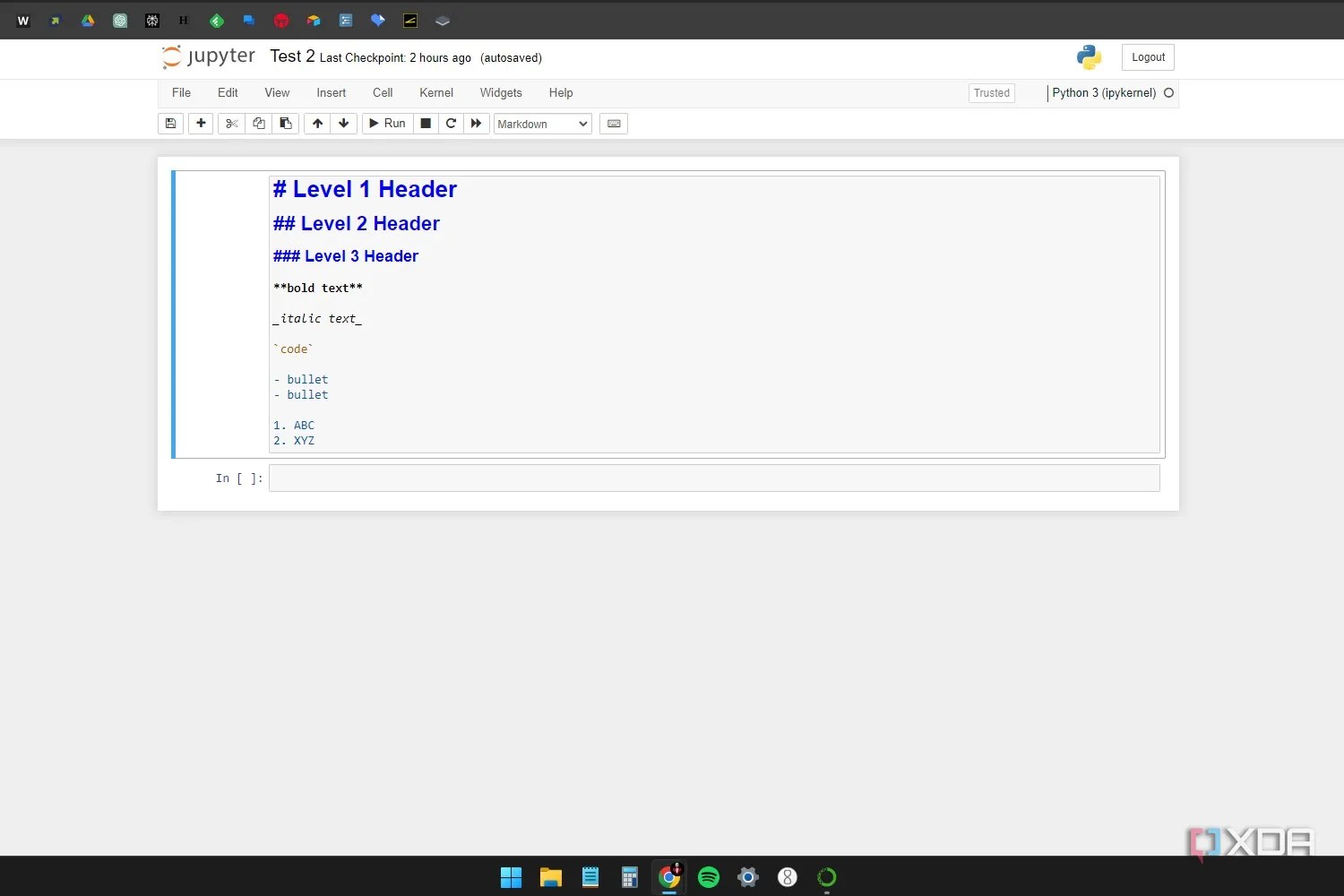Screen dimensions: 1344x896
Task: Open the Kernel menu
Action: tap(436, 92)
